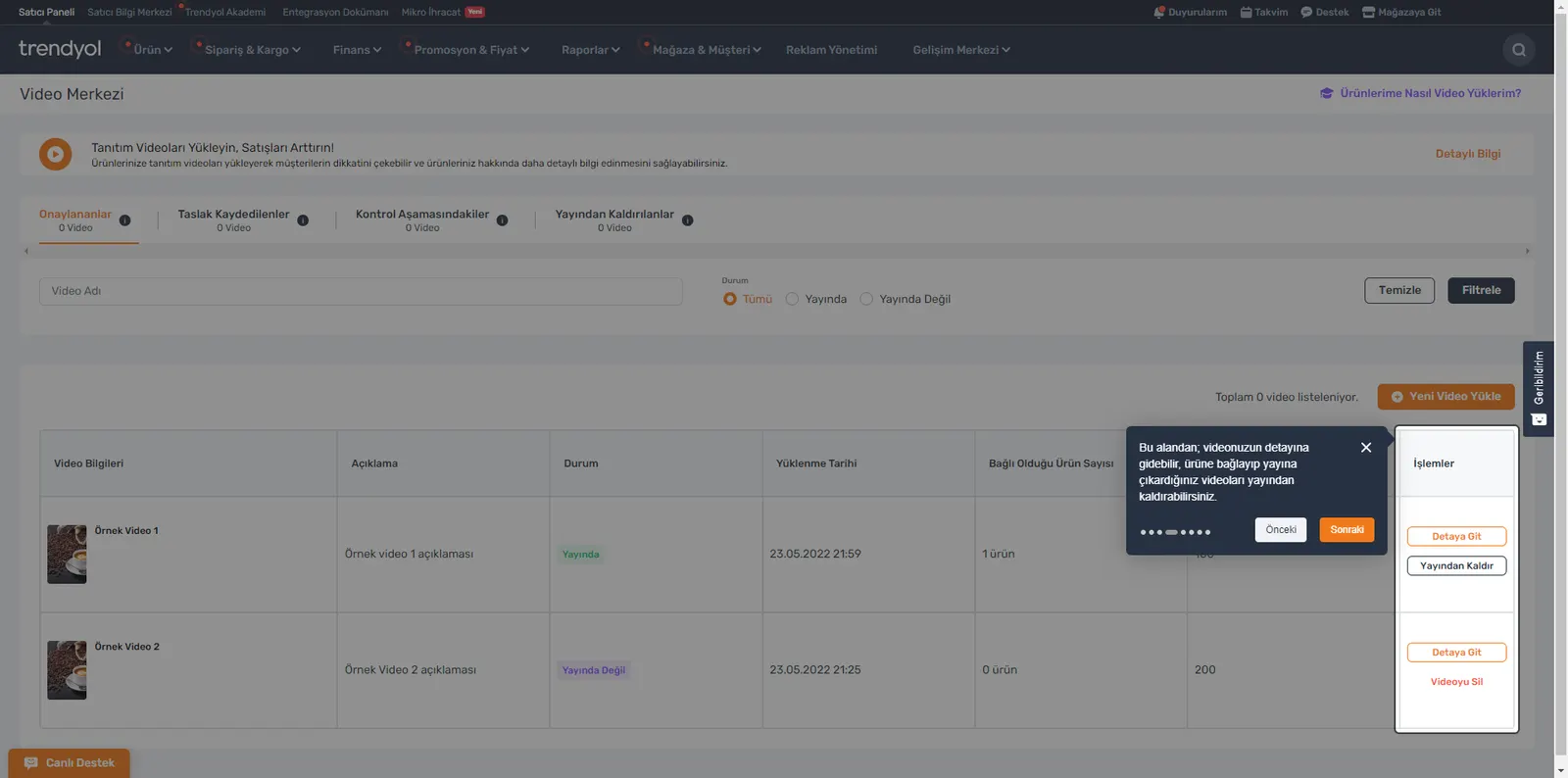Viewport: 1568px width, 778px height.
Task: Click the Sonraki tour button
Action: [x=1347, y=530]
